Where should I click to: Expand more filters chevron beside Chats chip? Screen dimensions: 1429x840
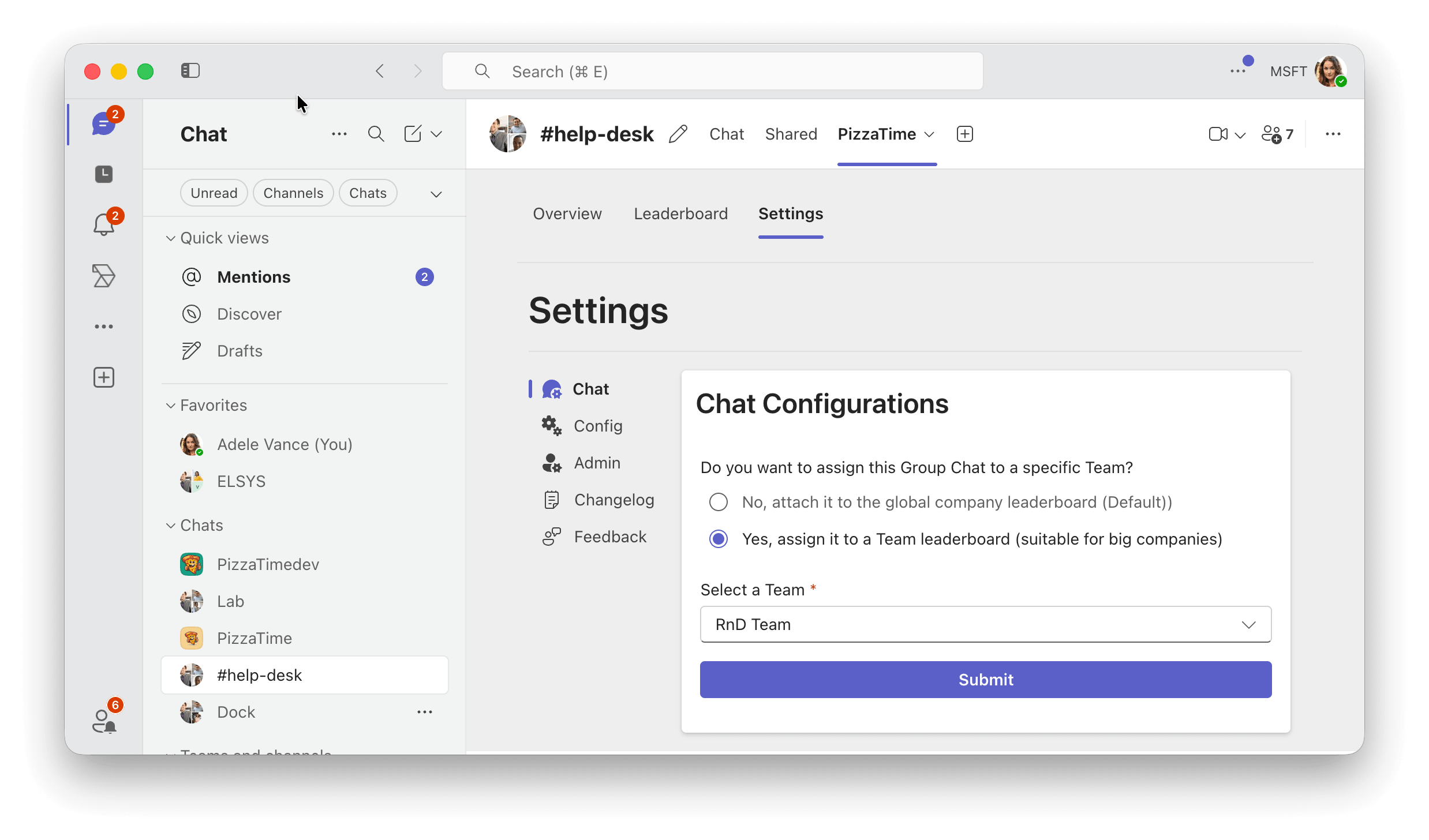(436, 194)
